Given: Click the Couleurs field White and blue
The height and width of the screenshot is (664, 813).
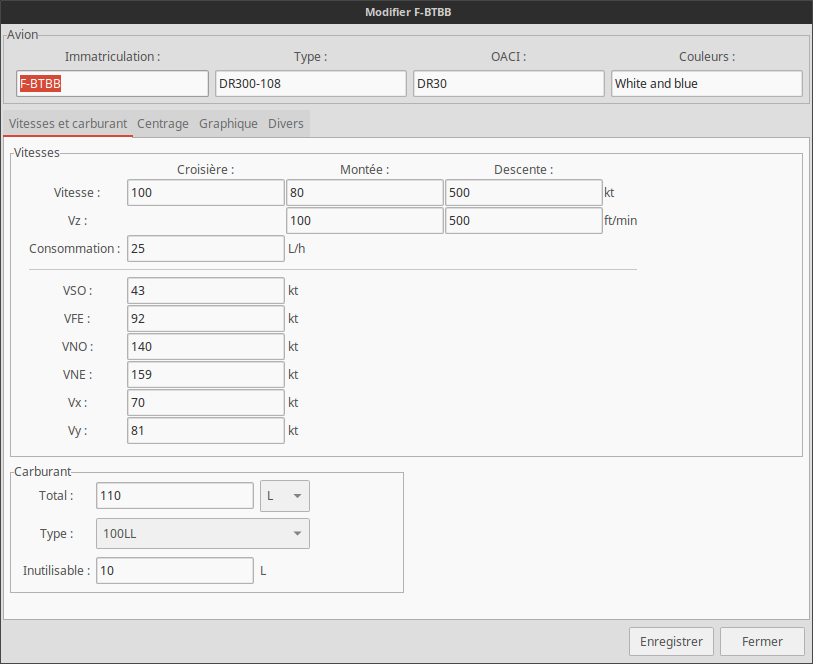Looking at the screenshot, I should pos(707,83).
